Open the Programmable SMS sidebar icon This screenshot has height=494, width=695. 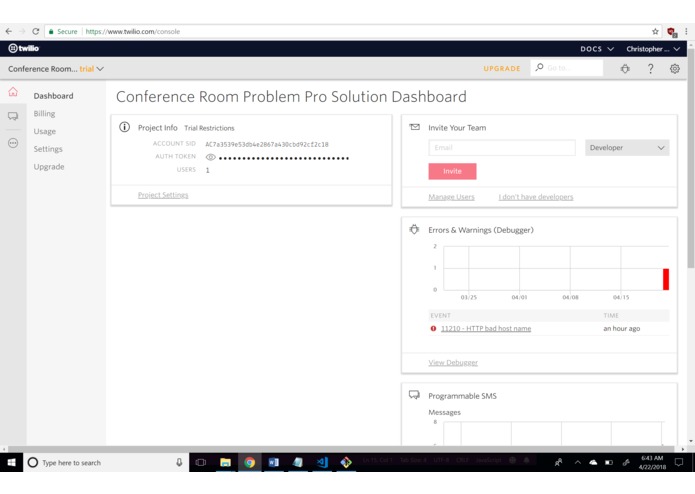click(13, 117)
